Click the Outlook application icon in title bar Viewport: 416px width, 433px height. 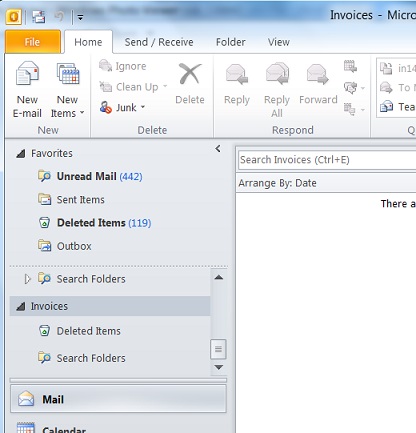coord(13,16)
